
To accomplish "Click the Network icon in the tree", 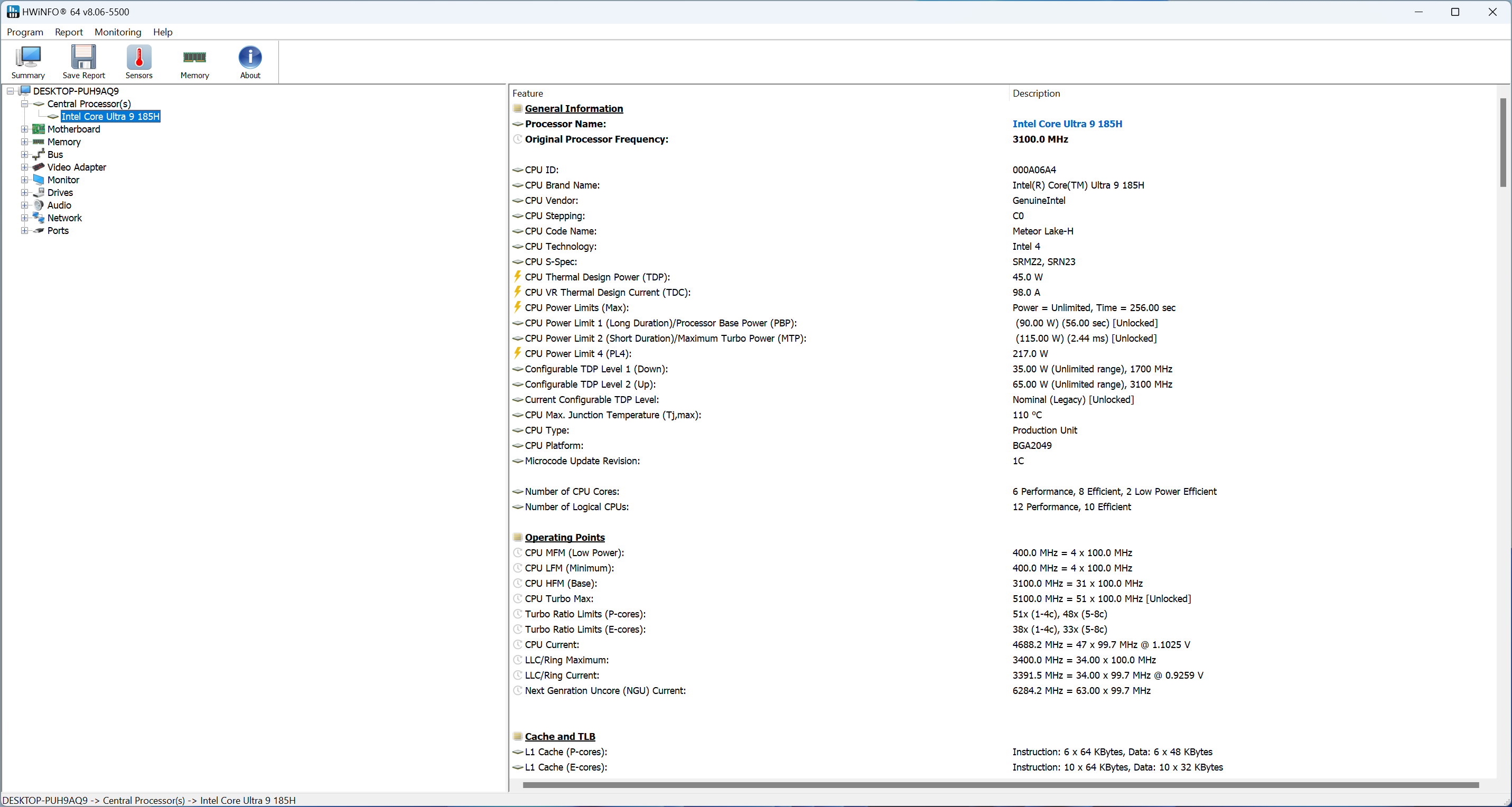I will [39, 218].
